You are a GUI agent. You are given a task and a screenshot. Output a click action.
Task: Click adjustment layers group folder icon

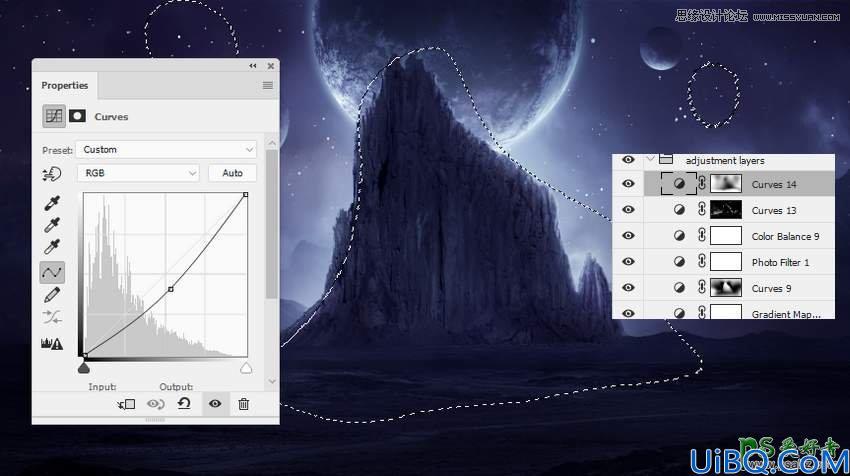[x=666, y=159]
